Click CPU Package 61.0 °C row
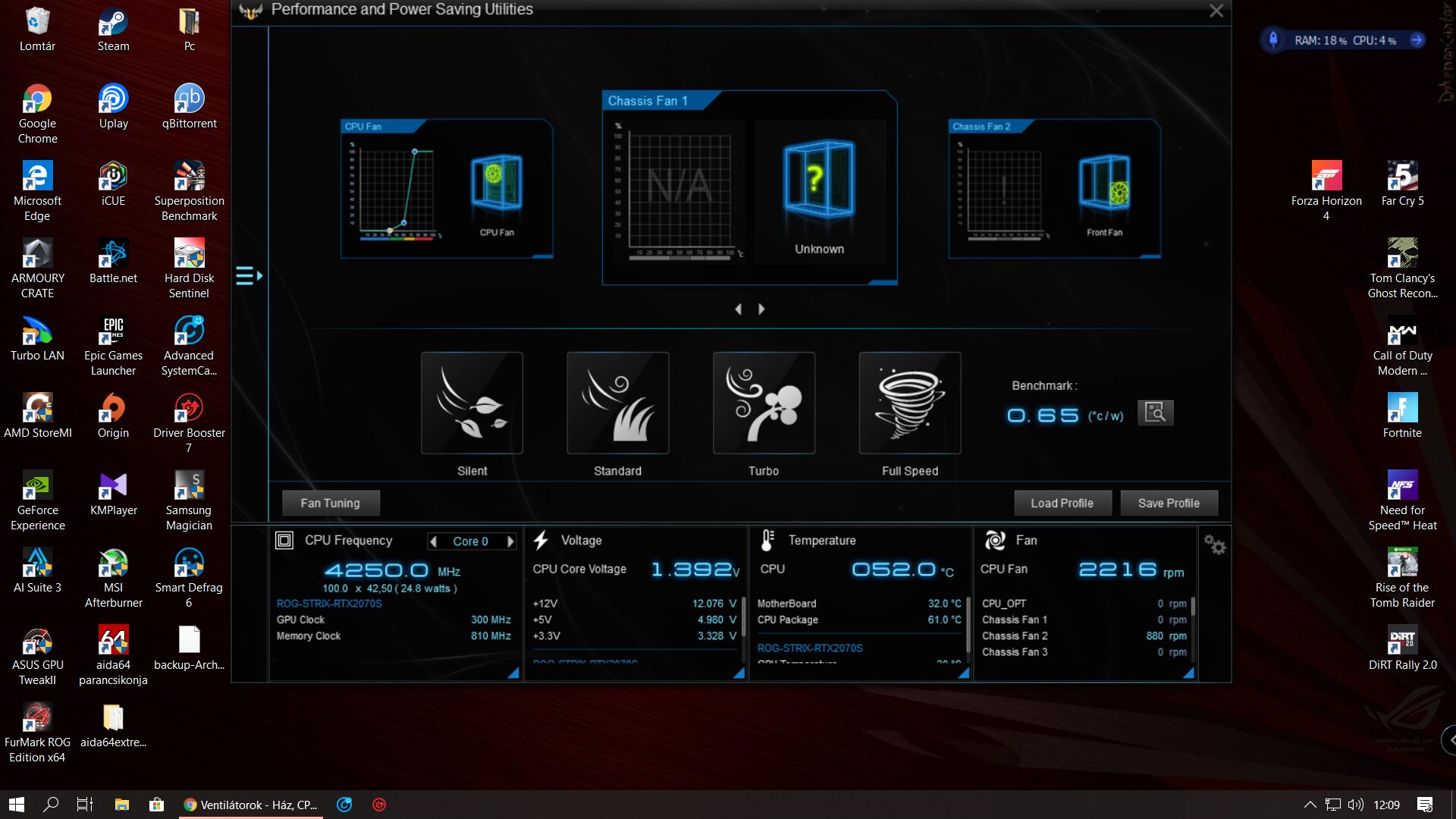 (859, 620)
